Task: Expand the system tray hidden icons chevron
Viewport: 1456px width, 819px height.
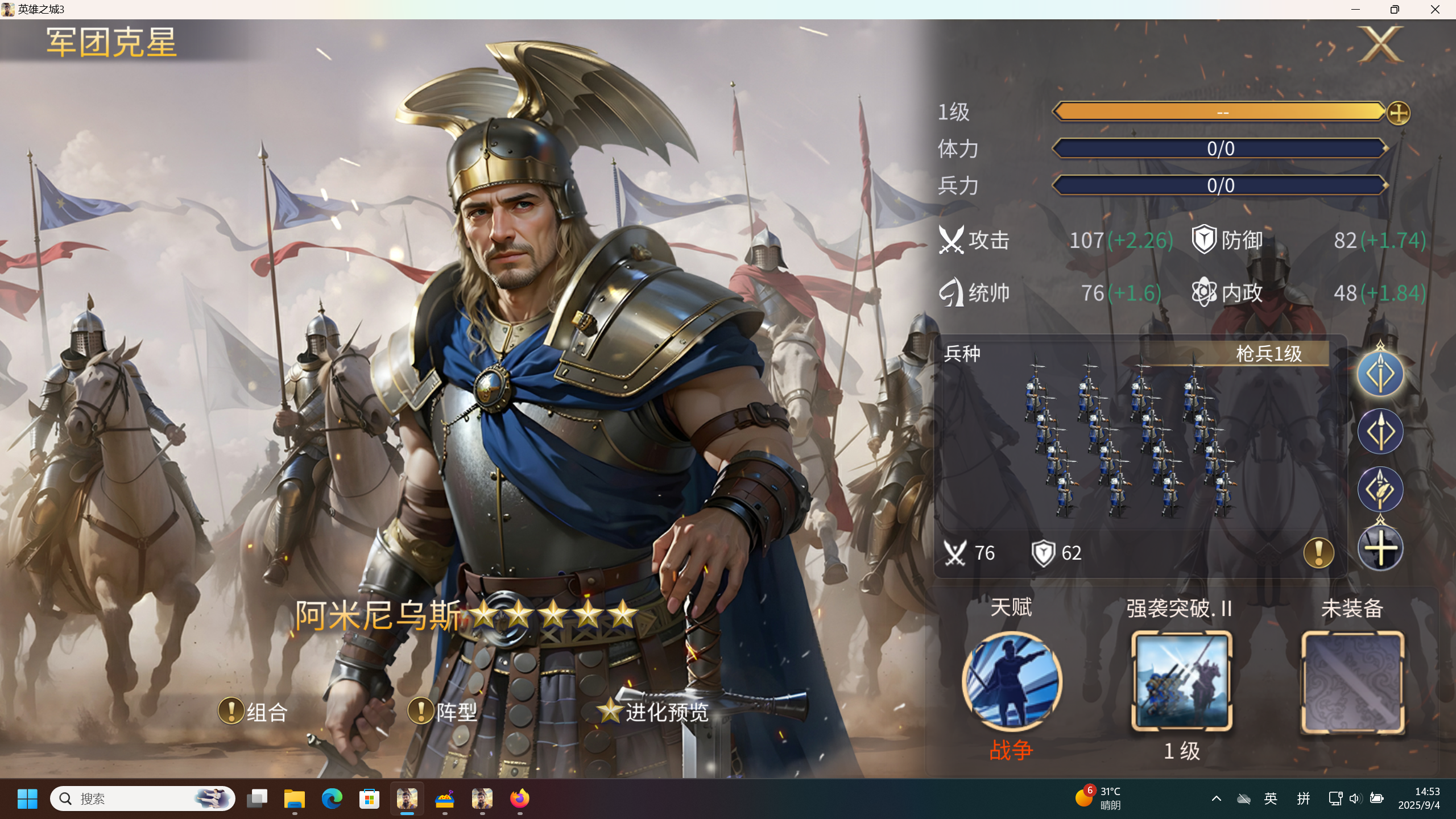Action: pyautogui.click(x=1216, y=799)
